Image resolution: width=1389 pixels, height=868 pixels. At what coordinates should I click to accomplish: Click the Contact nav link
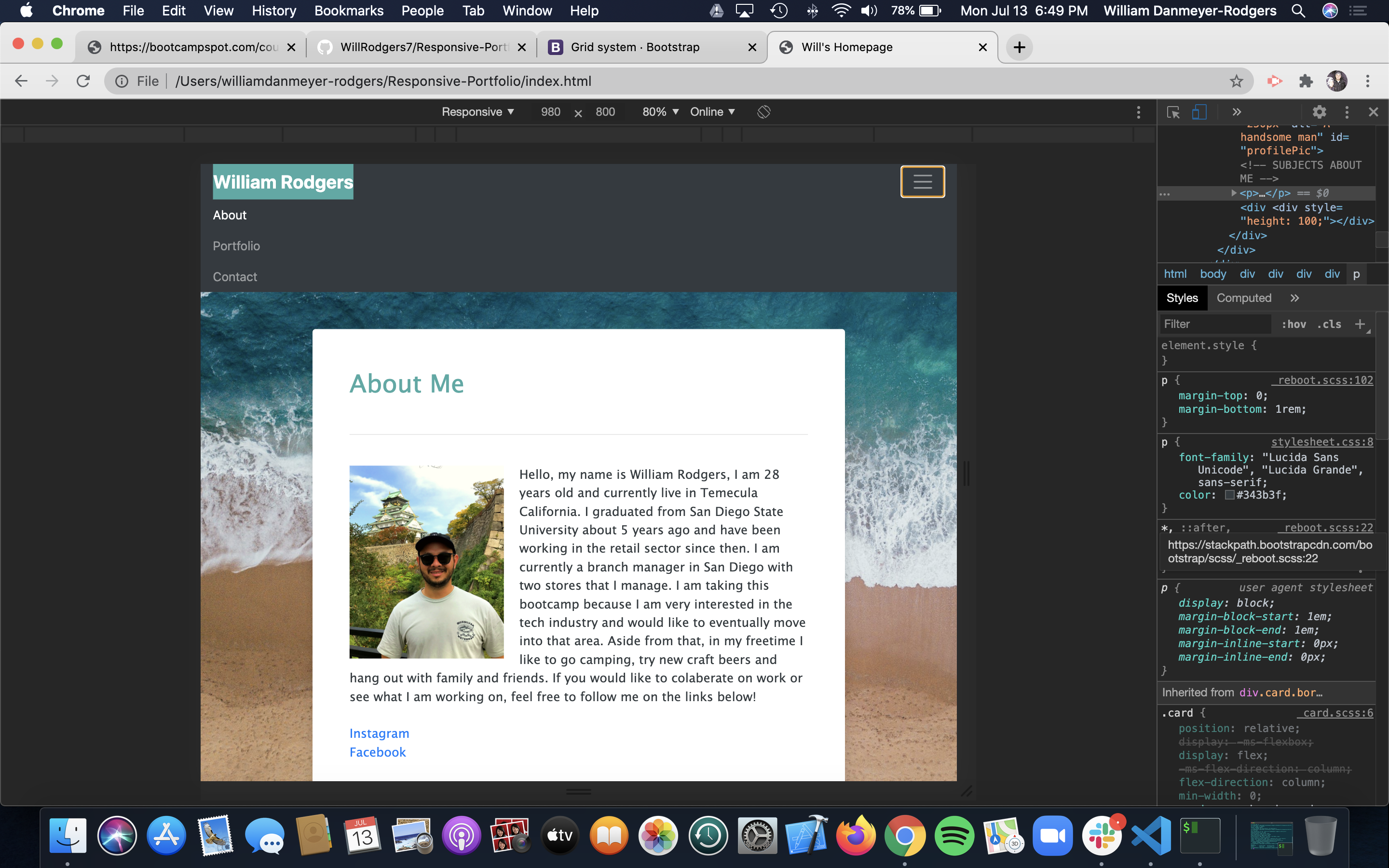(x=235, y=277)
